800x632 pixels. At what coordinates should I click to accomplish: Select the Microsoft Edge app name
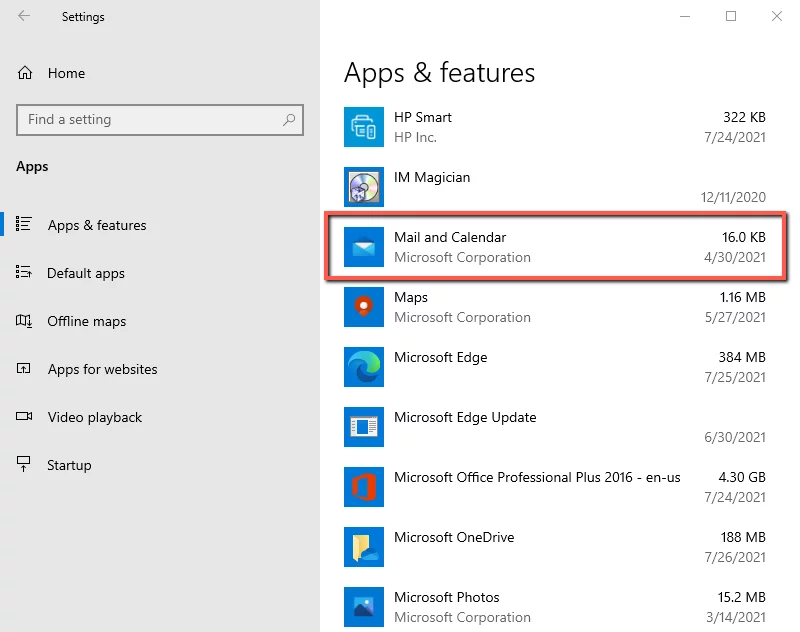[x=441, y=358]
